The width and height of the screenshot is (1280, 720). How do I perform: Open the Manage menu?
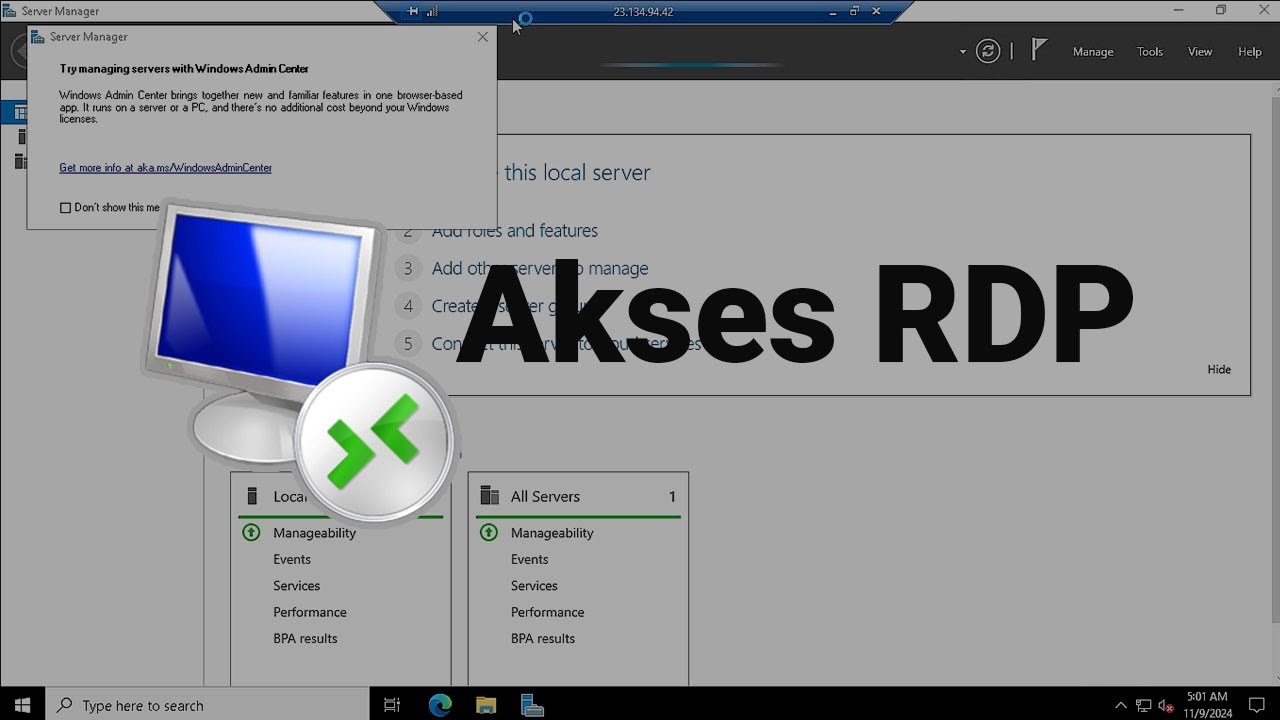pos(1093,52)
